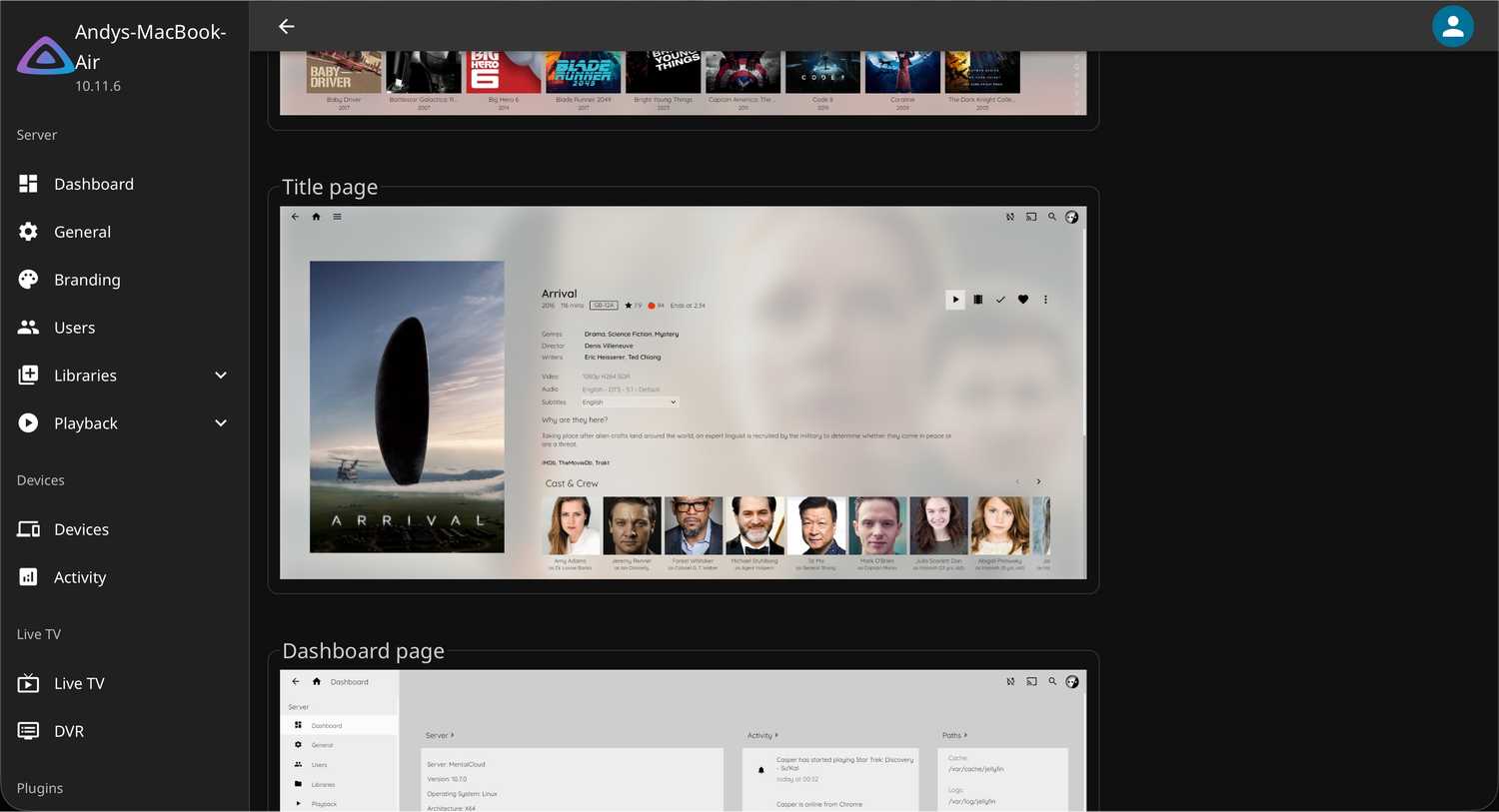Image resolution: width=1499 pixels, height=812 pixels.
Task: Go back using the top bar arrow
Action: coord(287,26)
